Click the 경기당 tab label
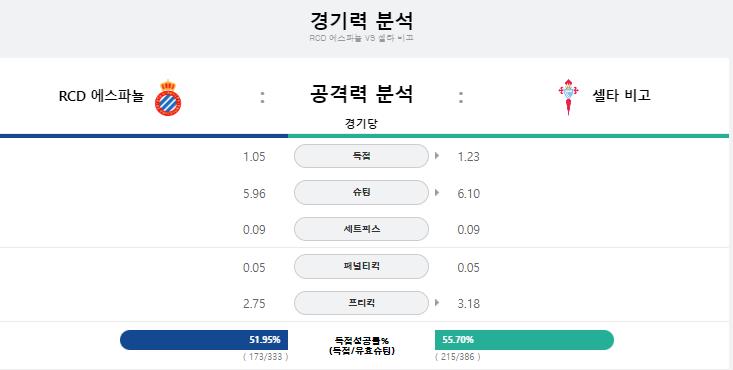This screenshot has height=370, width=733. [361, 124]
